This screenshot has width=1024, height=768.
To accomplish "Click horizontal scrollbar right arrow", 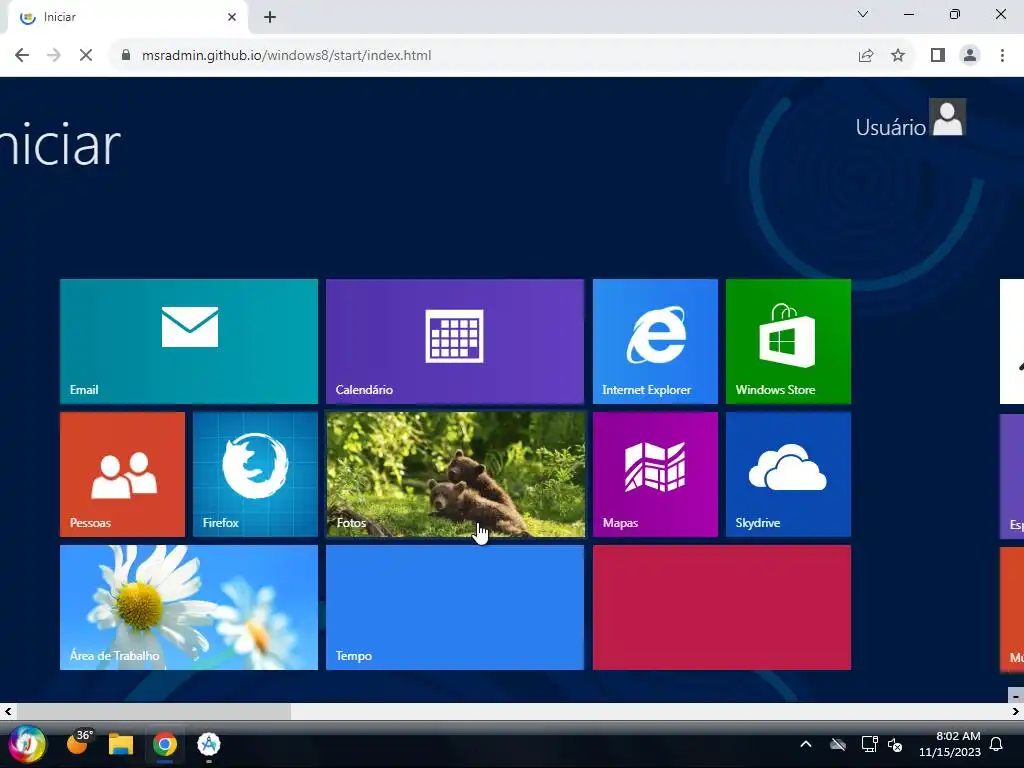I will coord(1016,711).
